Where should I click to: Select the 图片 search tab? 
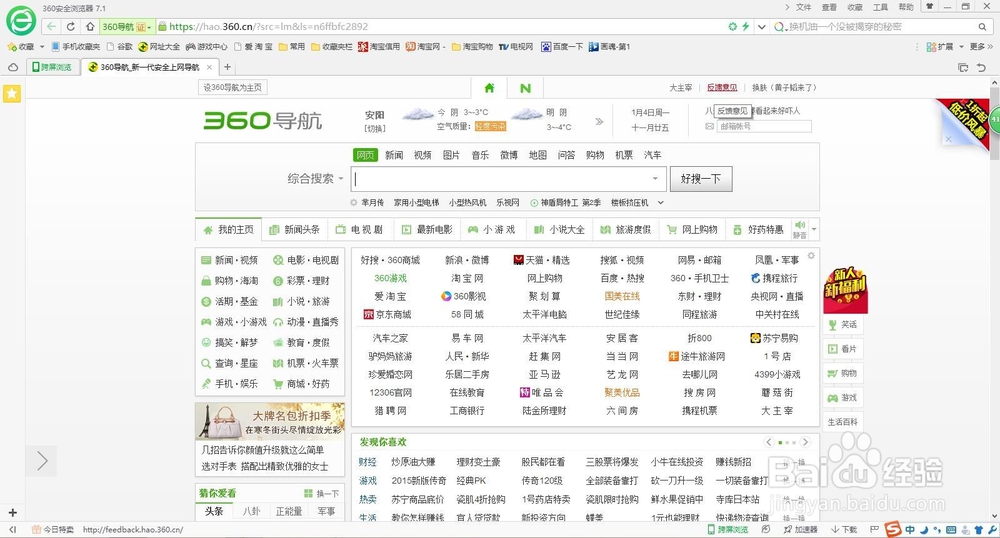click(452, 155)
